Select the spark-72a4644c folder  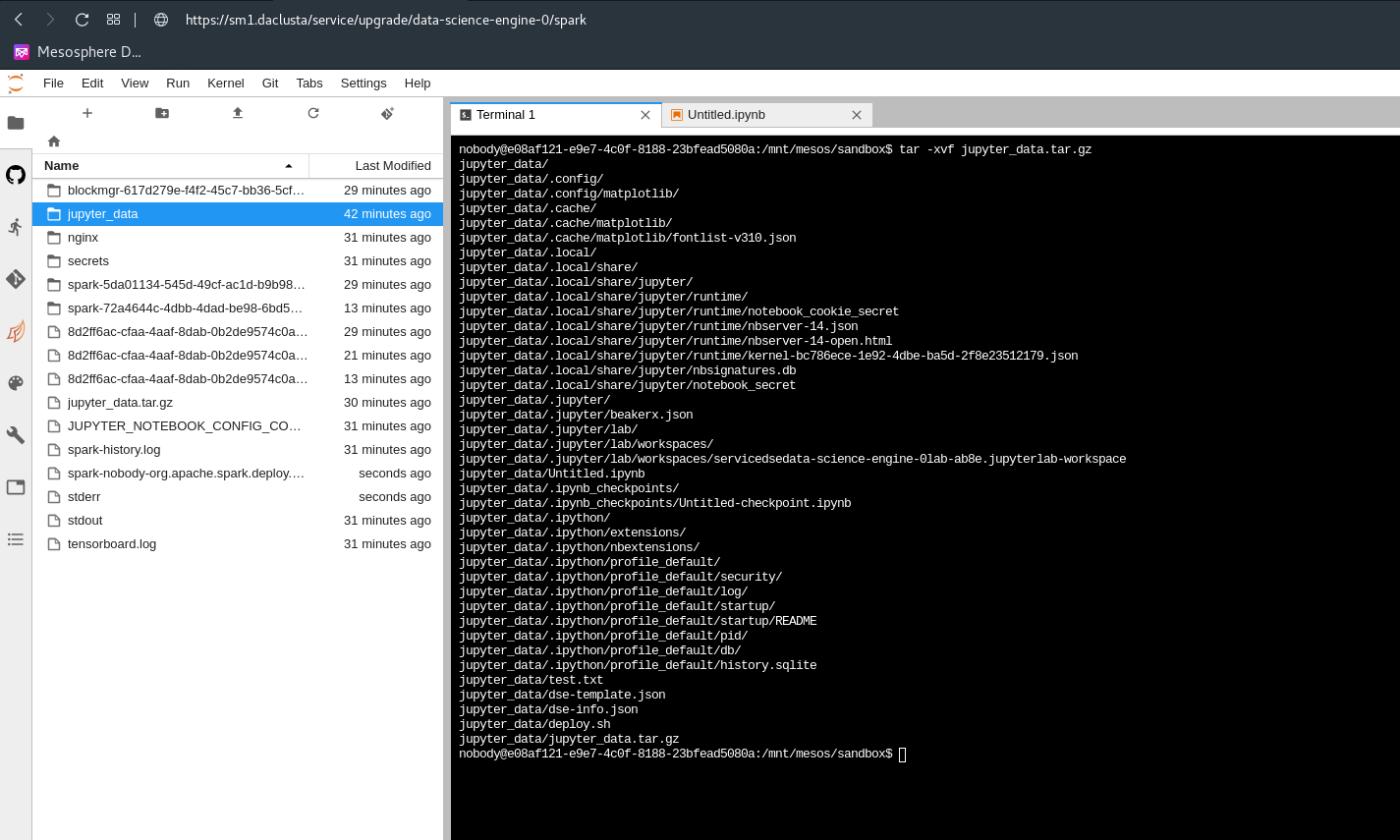point(238,308)
